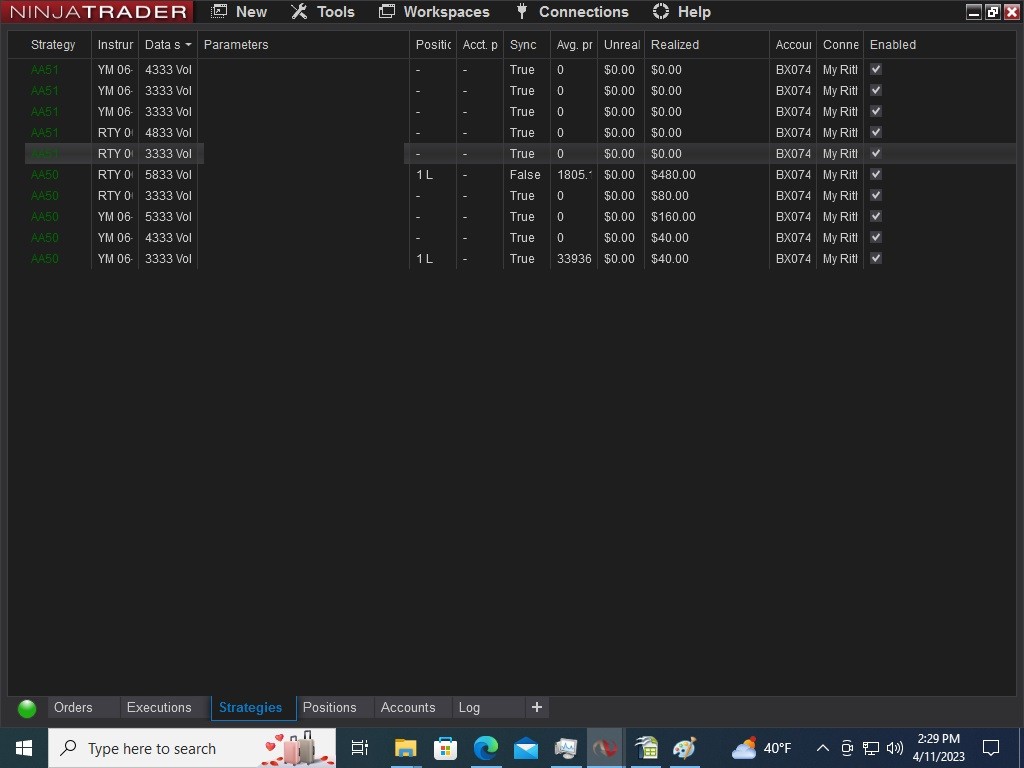This screenshot has width=1024, height=768.
Task: Sort by the Data series column header
Action: 168,44
